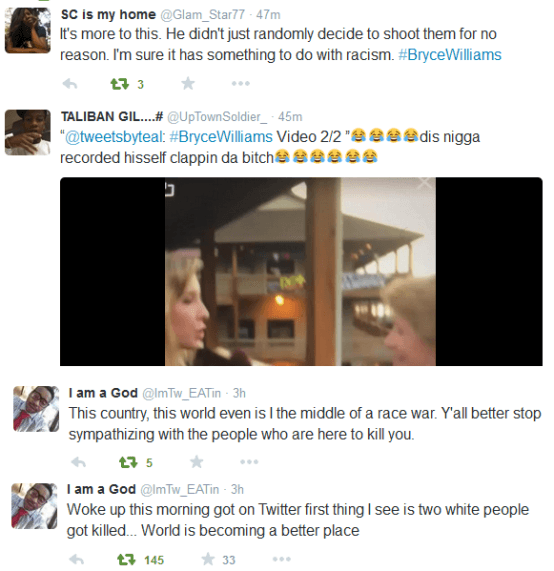Open SC is my home profile avatar
Viewport: 554px width, 571px height.
point(28,31)
